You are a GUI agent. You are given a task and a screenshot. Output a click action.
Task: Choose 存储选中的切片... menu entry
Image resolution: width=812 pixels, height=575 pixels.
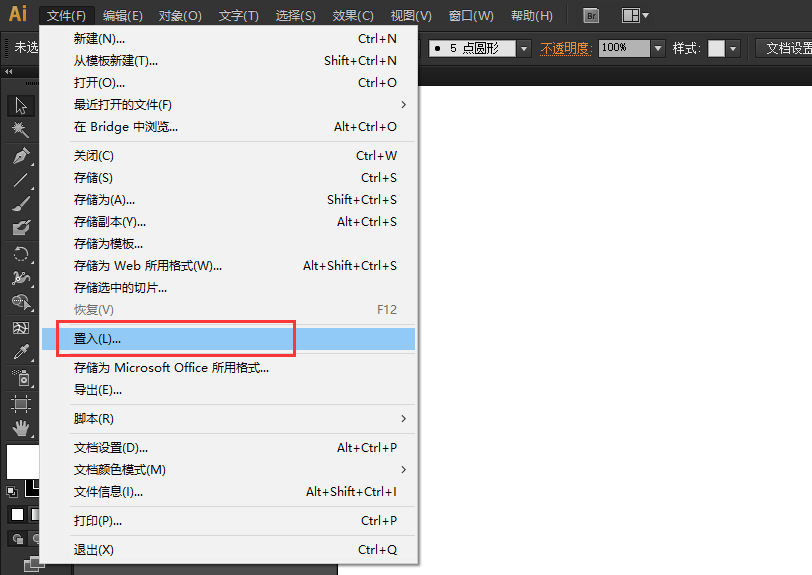(x=228, y=288)
